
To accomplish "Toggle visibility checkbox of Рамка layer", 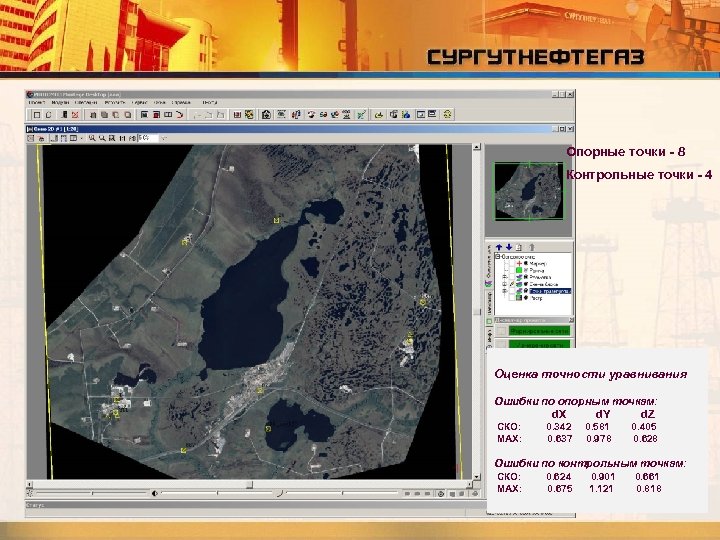I will point(510,271).
